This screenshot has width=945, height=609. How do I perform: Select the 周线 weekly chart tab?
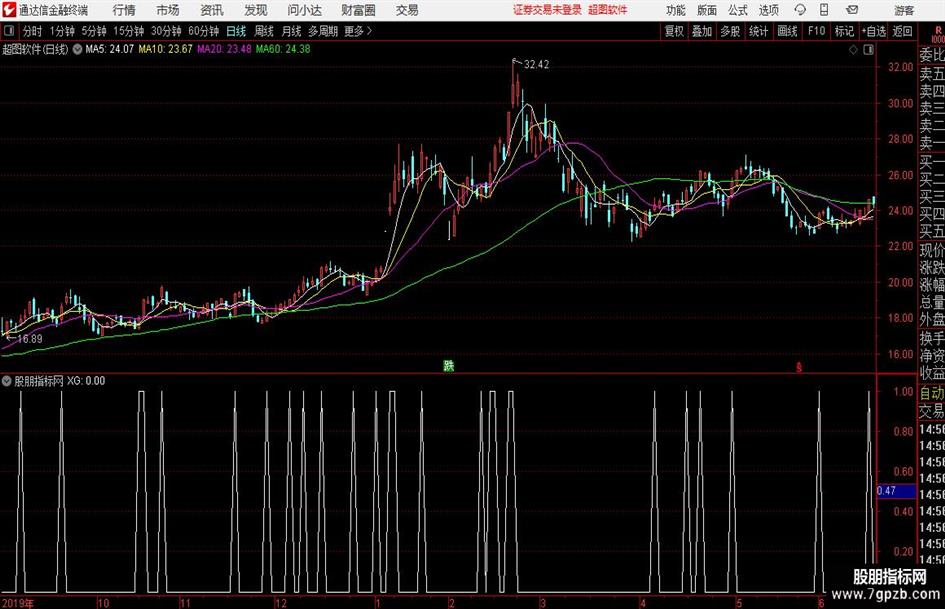[x=263, y=31]
